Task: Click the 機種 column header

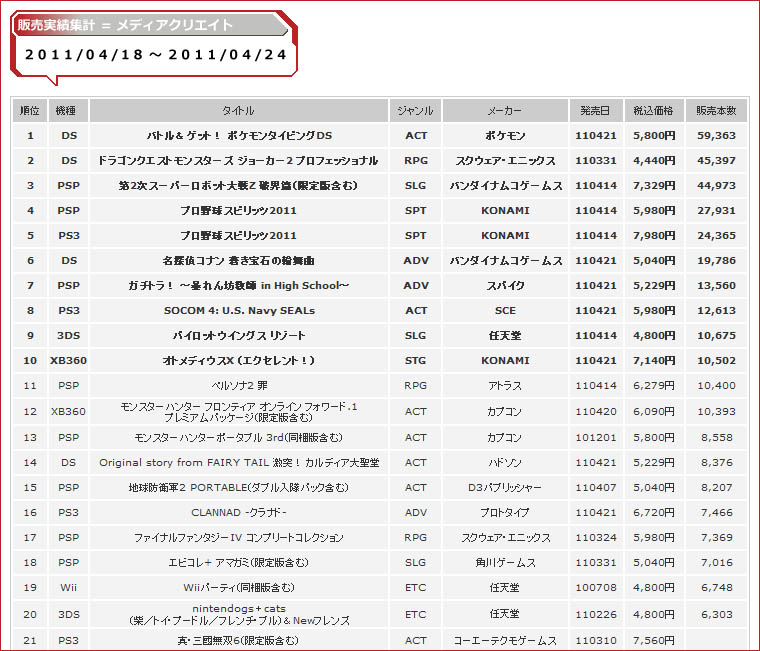Action: tap(68, 111)
